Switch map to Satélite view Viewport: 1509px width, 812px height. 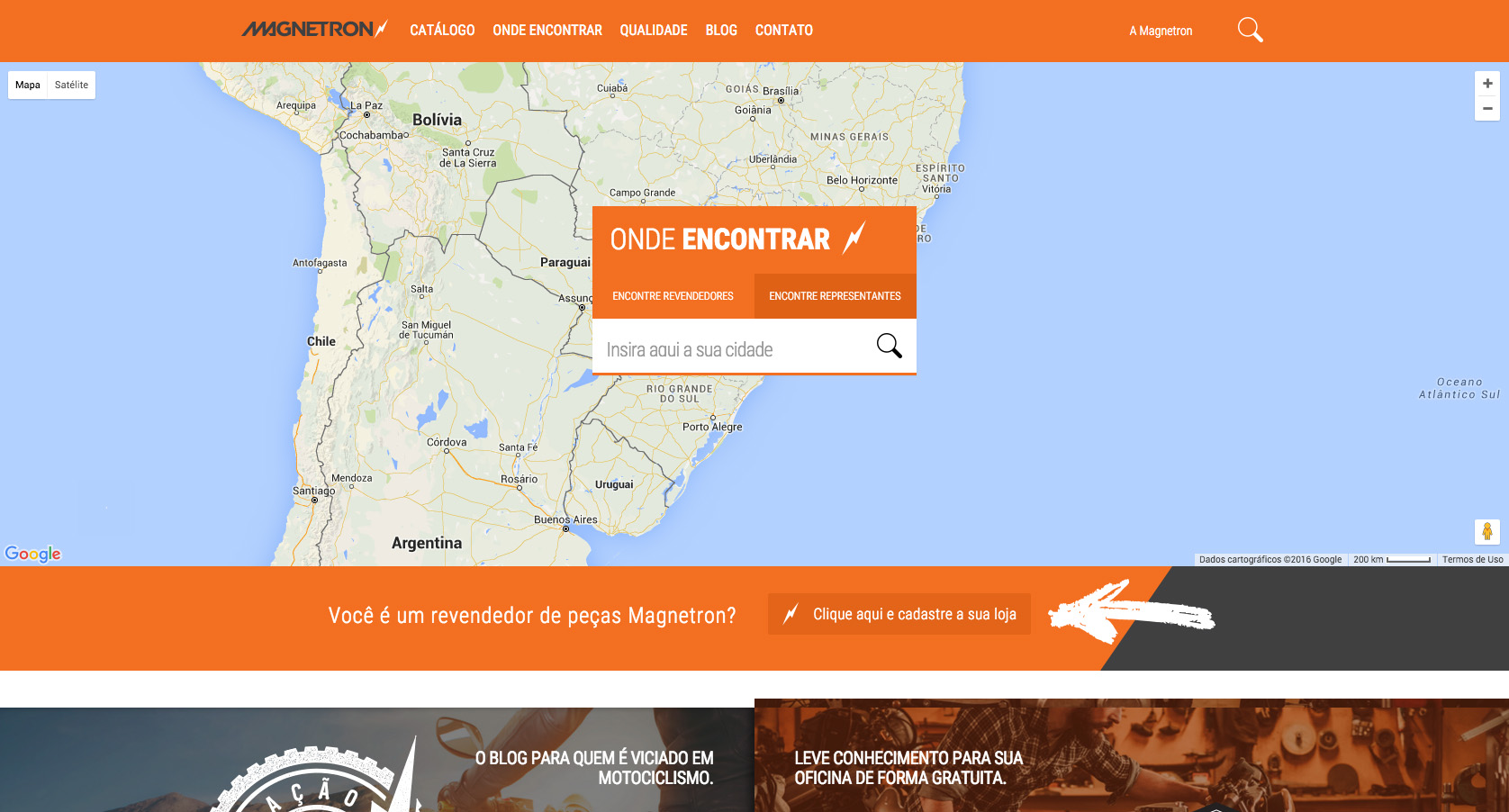[x=71, y=86]
